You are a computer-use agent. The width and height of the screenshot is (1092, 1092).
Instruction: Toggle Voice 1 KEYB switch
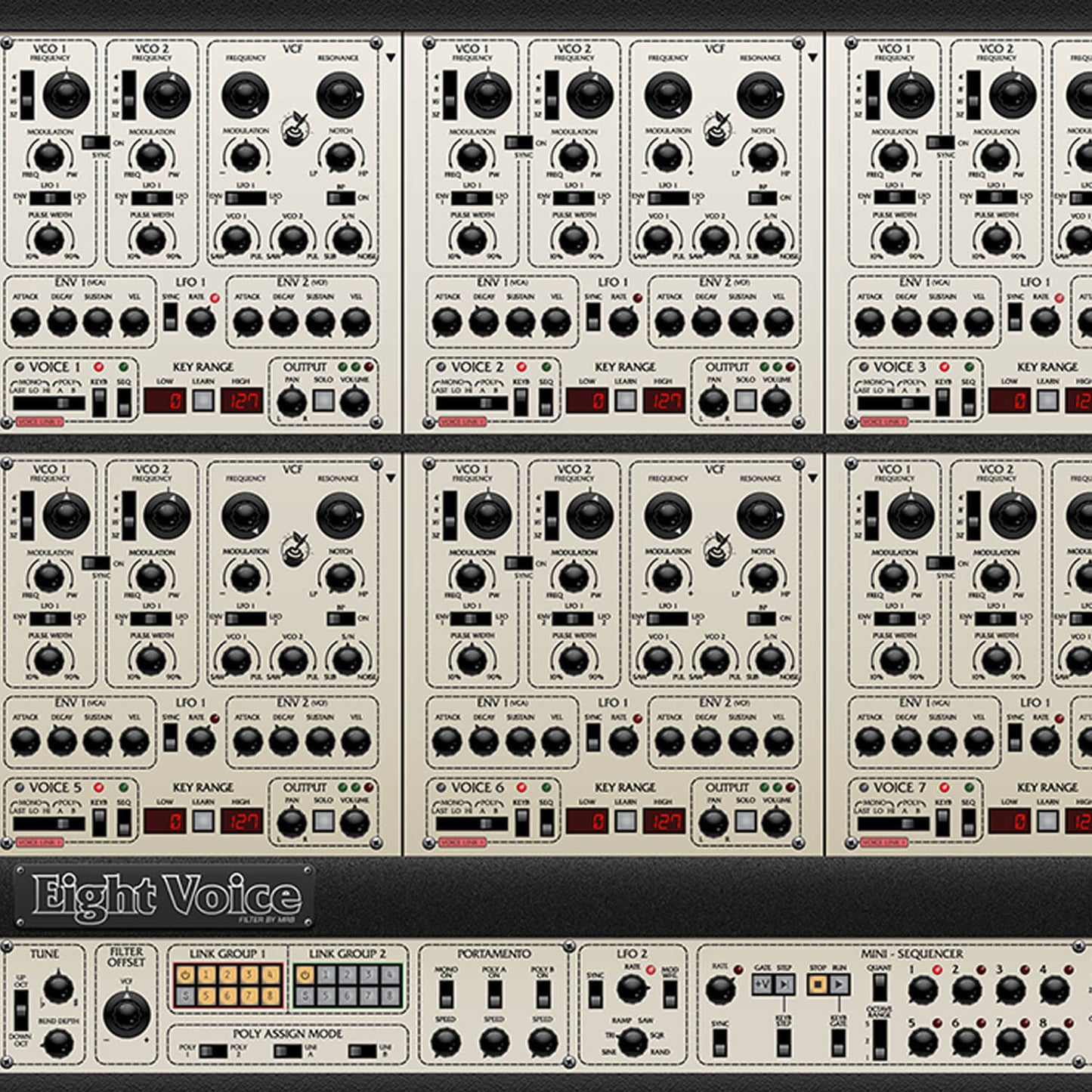coord(99,401)
